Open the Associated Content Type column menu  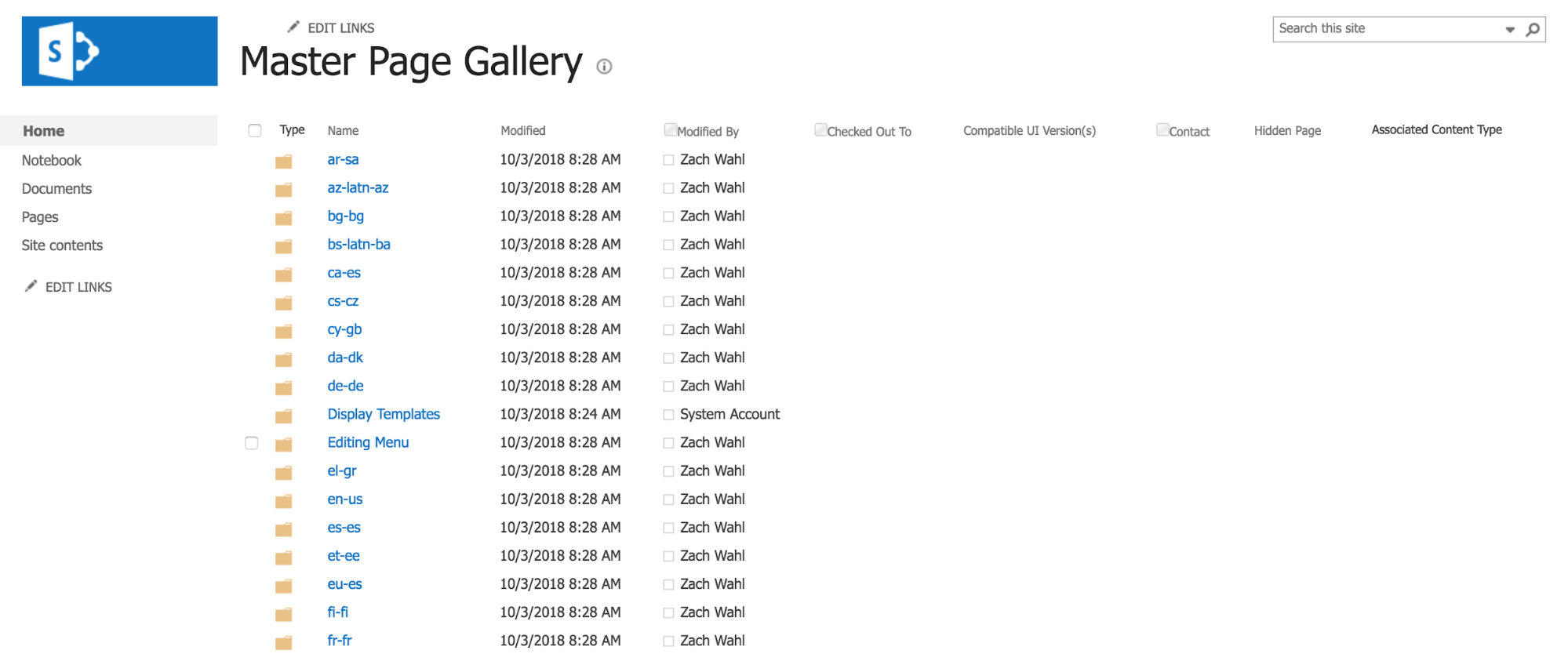[x=1436, y=129]
